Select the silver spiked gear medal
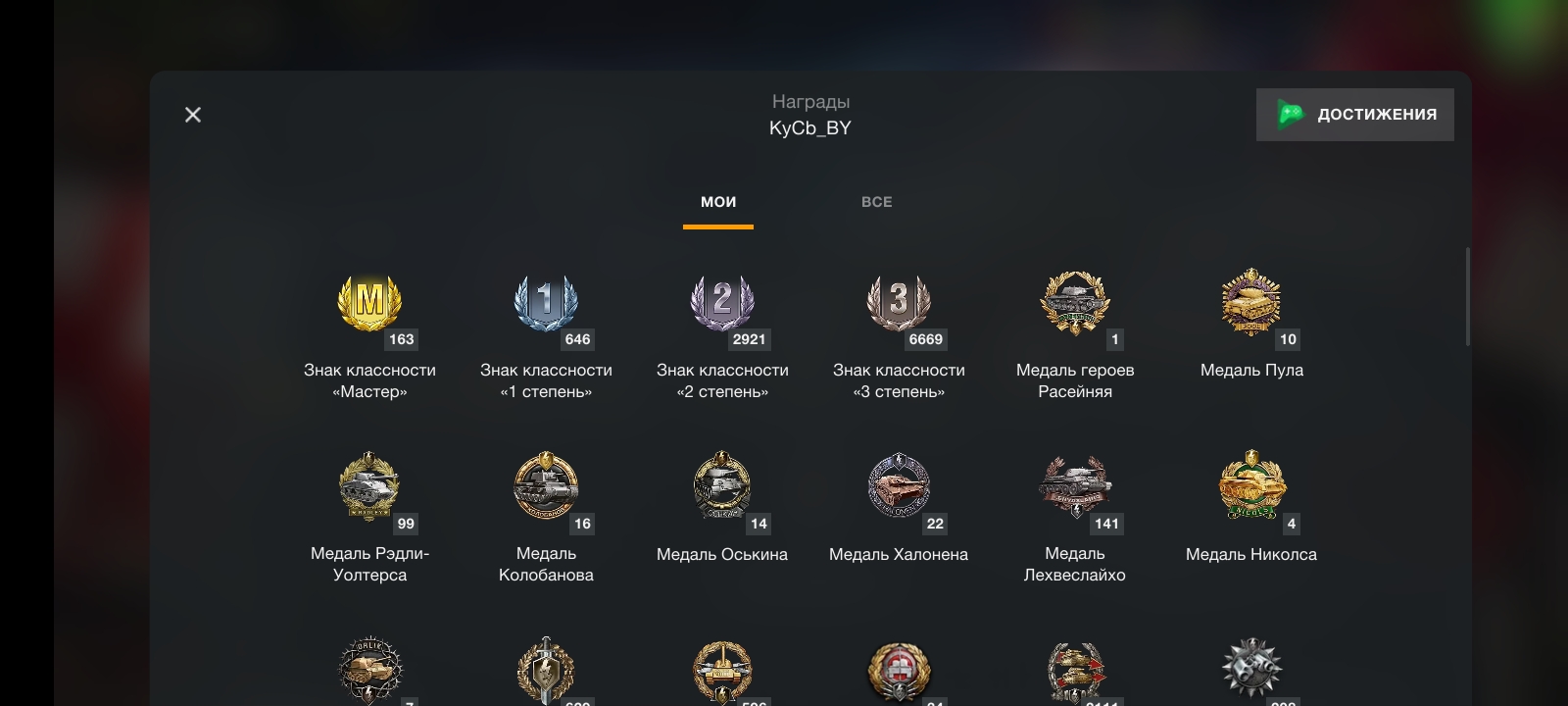This screenshot has height=706, width=1568. pyautogui.click(x=1251, y=670)
